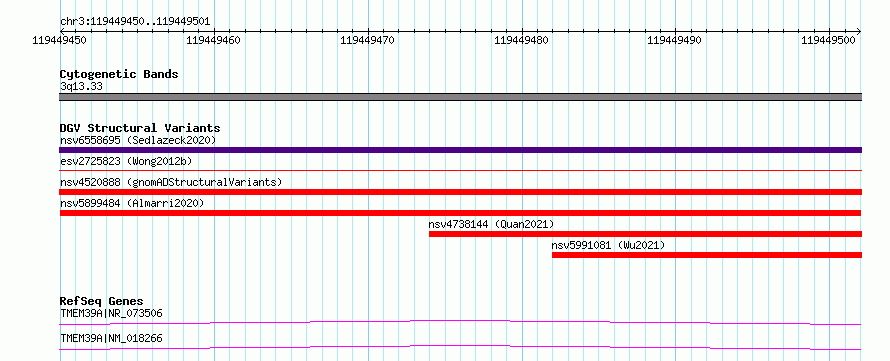Select the red nsv5899484 variant bar
Screen dimensions: 890x361
[460, 213]
